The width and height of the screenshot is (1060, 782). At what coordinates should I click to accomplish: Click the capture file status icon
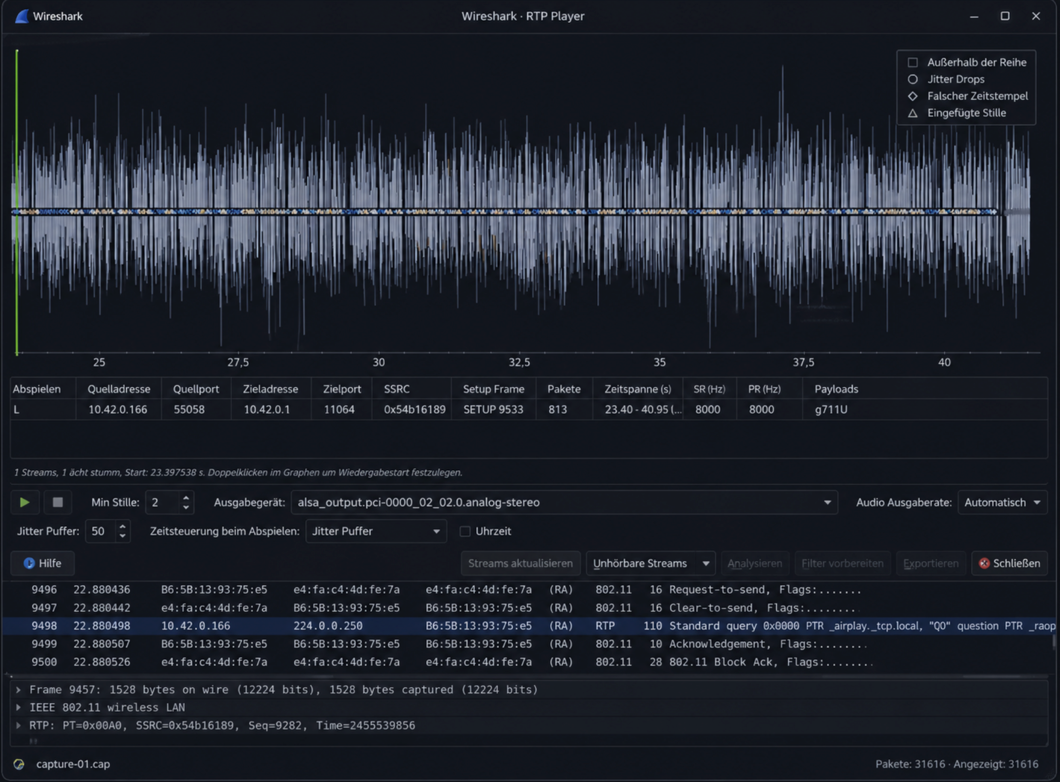(19, 764)
